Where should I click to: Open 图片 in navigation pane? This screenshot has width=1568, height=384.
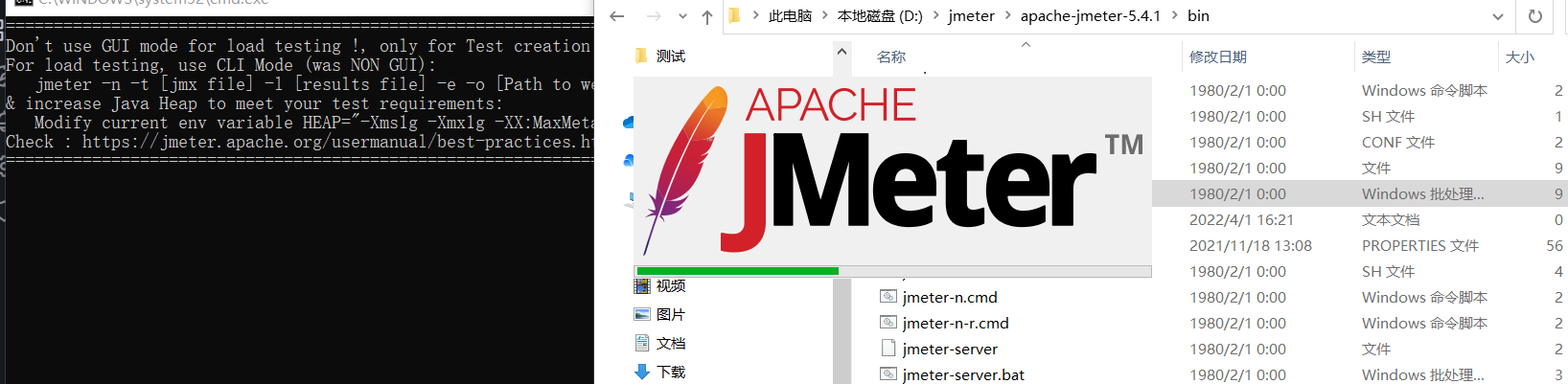click(671, 315)
